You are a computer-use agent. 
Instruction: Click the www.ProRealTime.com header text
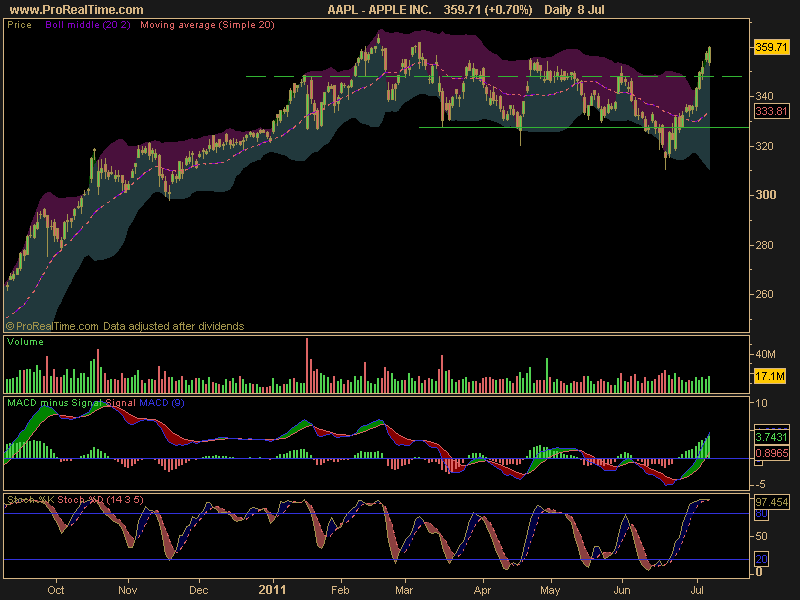[77, 10]
